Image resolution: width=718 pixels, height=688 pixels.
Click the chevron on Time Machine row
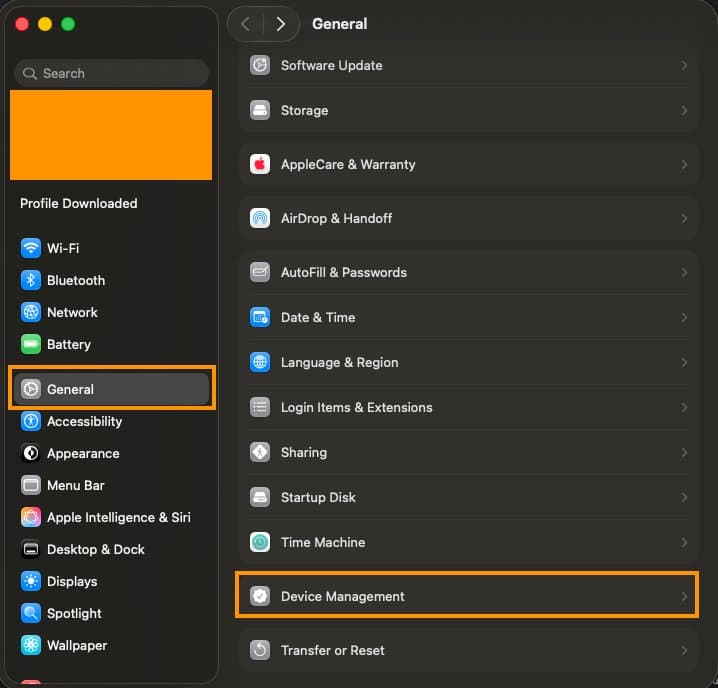coord(684,542)
